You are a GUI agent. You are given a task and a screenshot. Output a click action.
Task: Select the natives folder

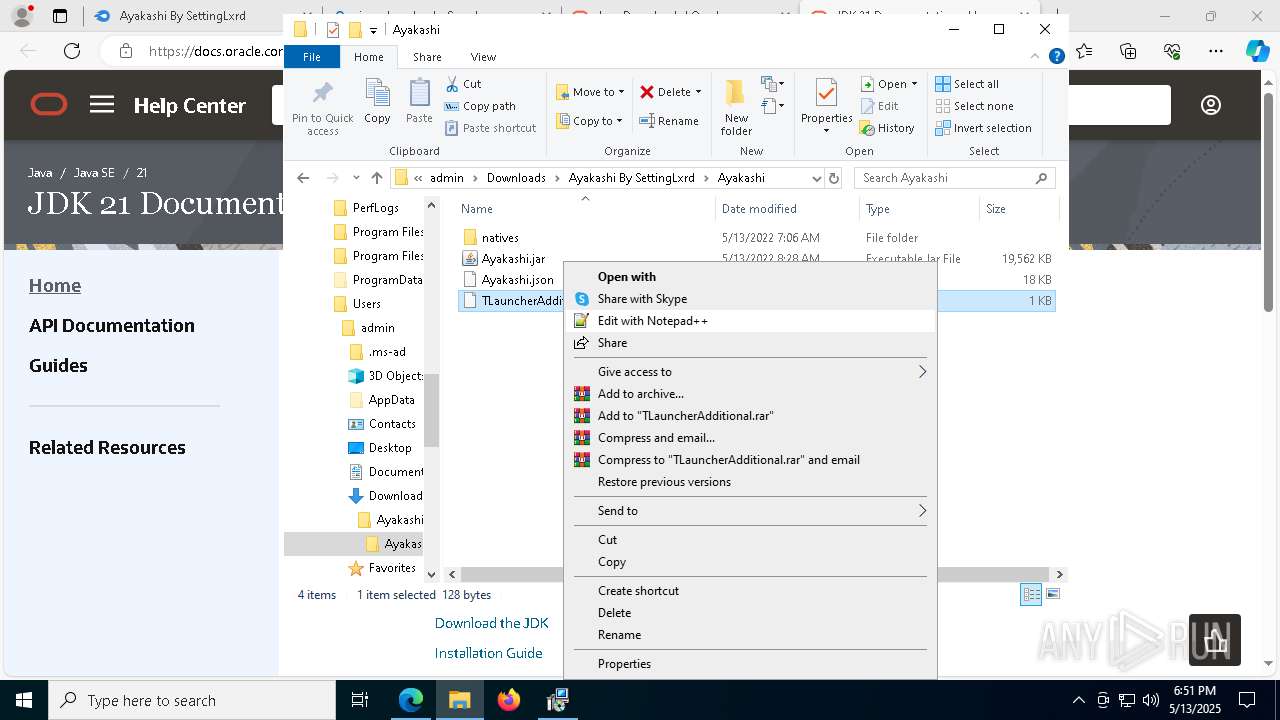tap(500, 238)
